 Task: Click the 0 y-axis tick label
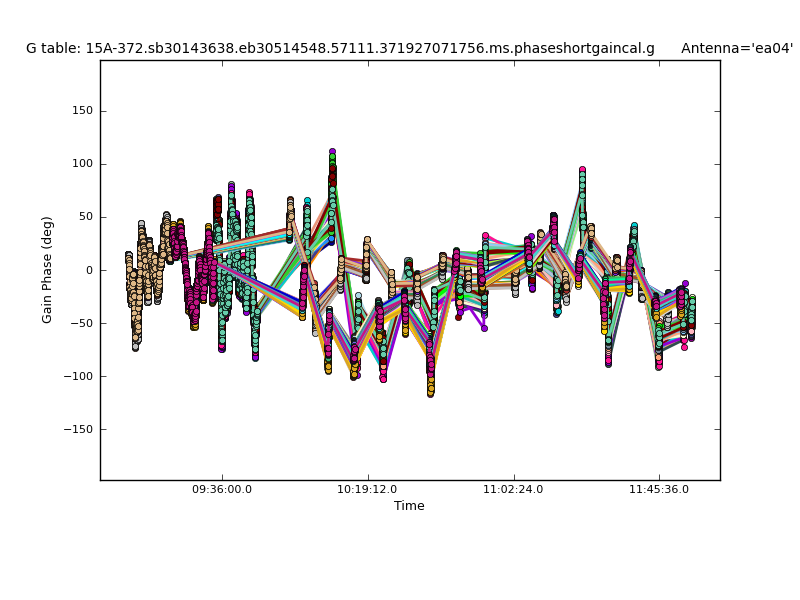pyautogui.click(x=89, y=270)
